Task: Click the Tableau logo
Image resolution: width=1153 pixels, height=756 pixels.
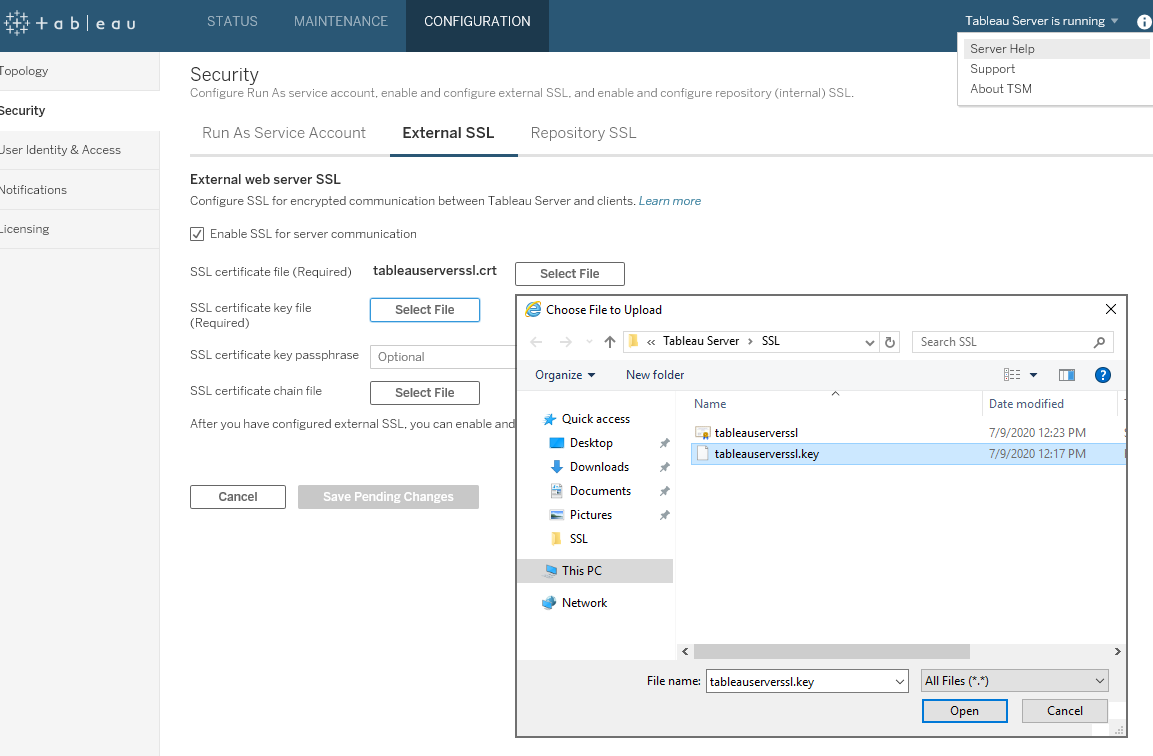Action: coord(70,23)
